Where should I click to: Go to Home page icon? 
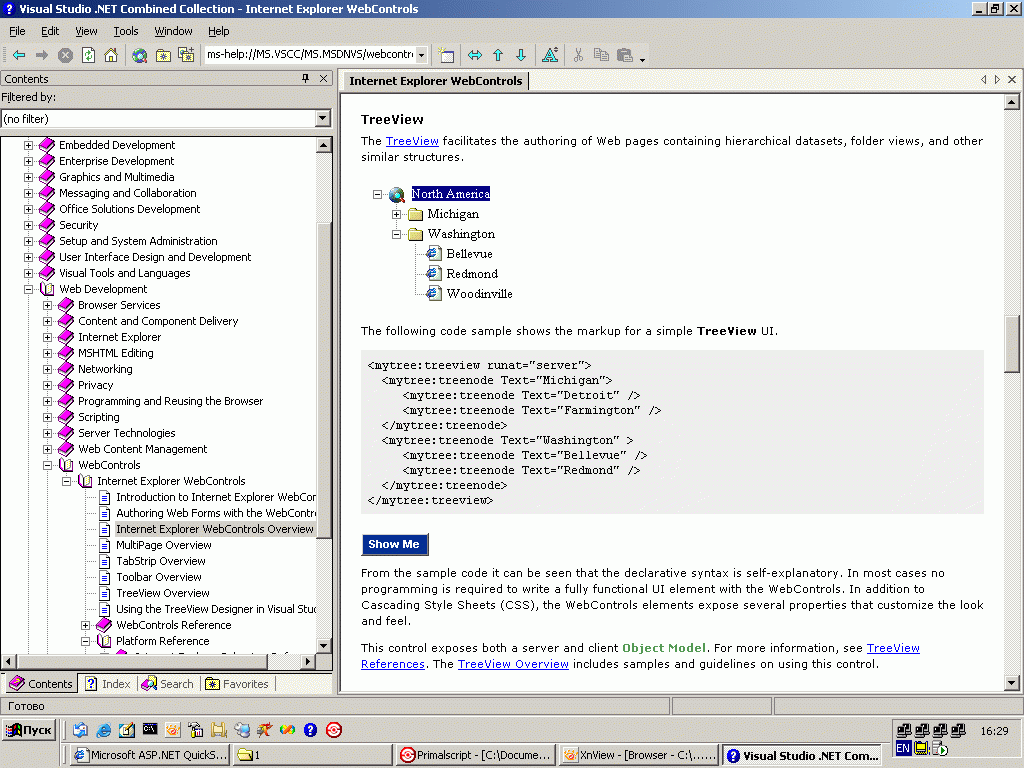click(x=111, y=56)
